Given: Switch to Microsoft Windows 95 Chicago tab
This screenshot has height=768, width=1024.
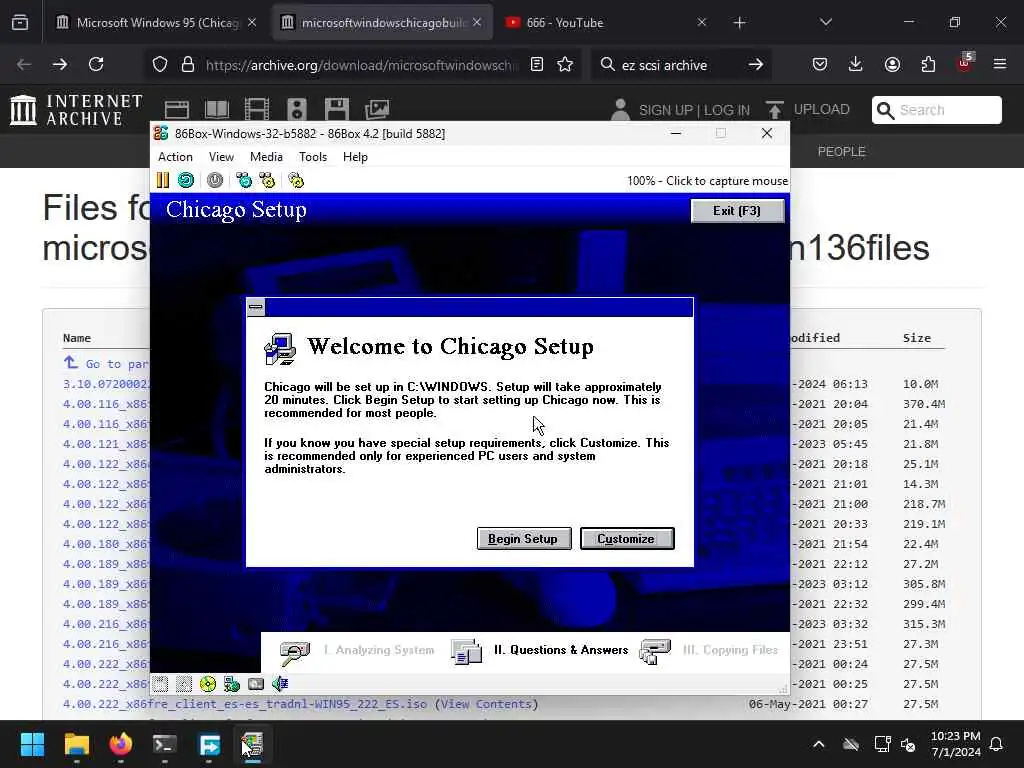Looking at the screenshot, I should pos(157,22).
